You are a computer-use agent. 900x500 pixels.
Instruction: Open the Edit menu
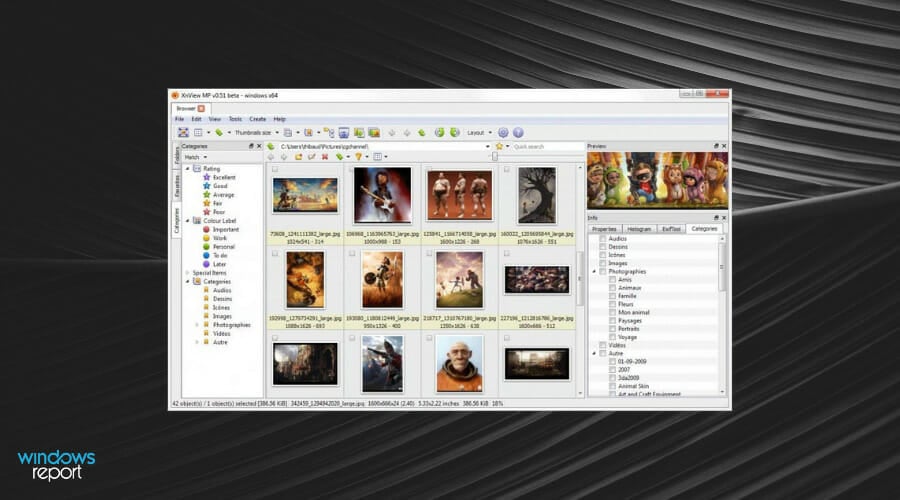tap(196, 119)
